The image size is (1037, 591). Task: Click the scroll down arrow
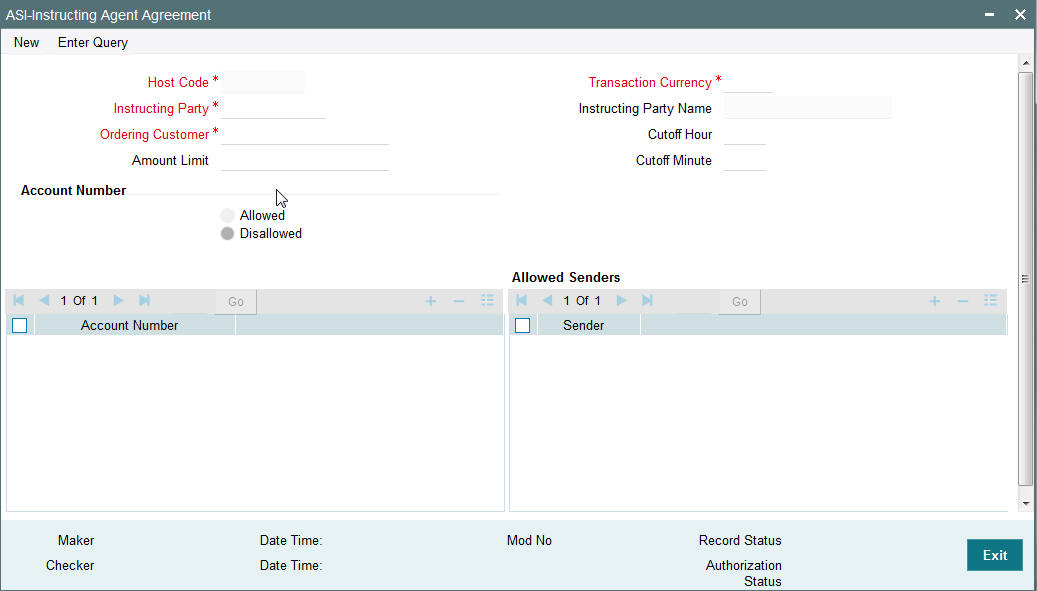(1026, 504)
